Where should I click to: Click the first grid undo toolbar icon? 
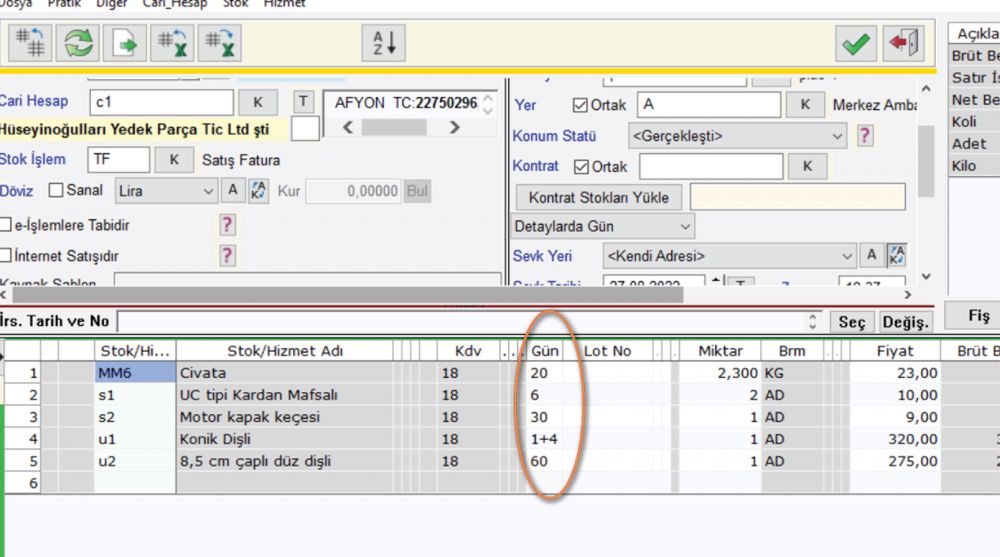(x=172, y=43)
